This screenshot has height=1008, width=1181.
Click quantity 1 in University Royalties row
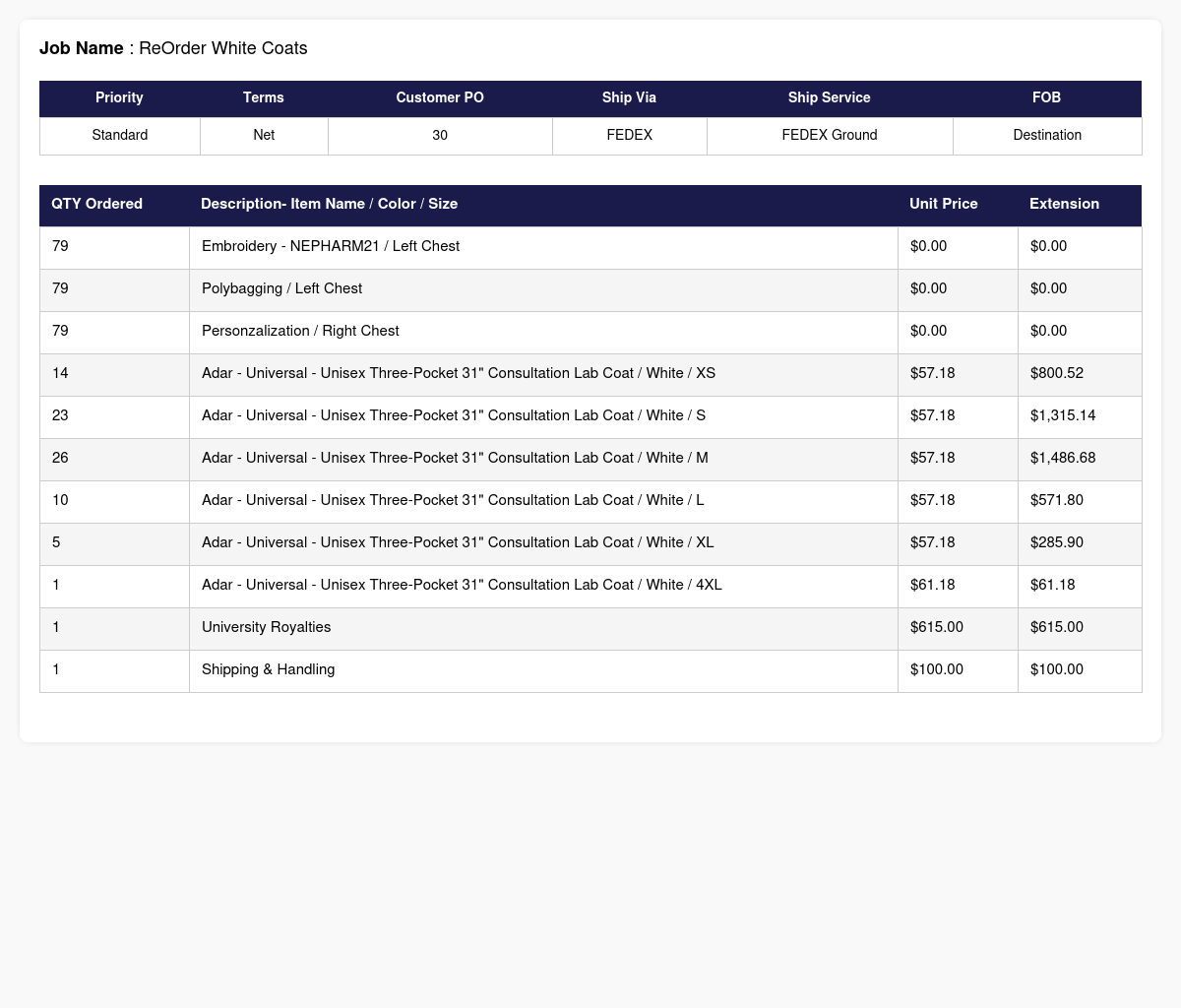[x=56, y=627]
